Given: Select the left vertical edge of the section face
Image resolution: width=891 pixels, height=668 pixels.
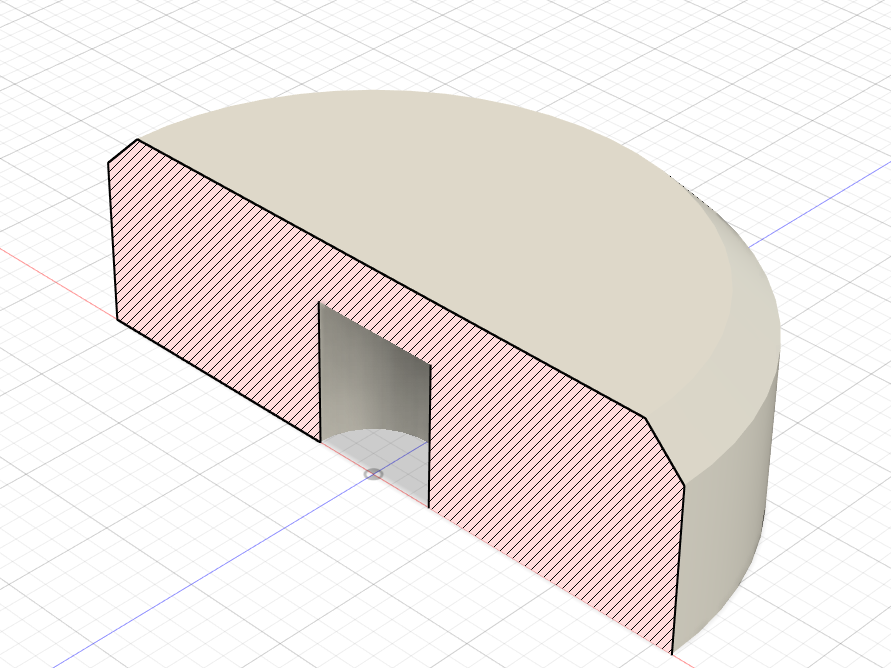Looking at the screenshot, I should coord(112,241).
